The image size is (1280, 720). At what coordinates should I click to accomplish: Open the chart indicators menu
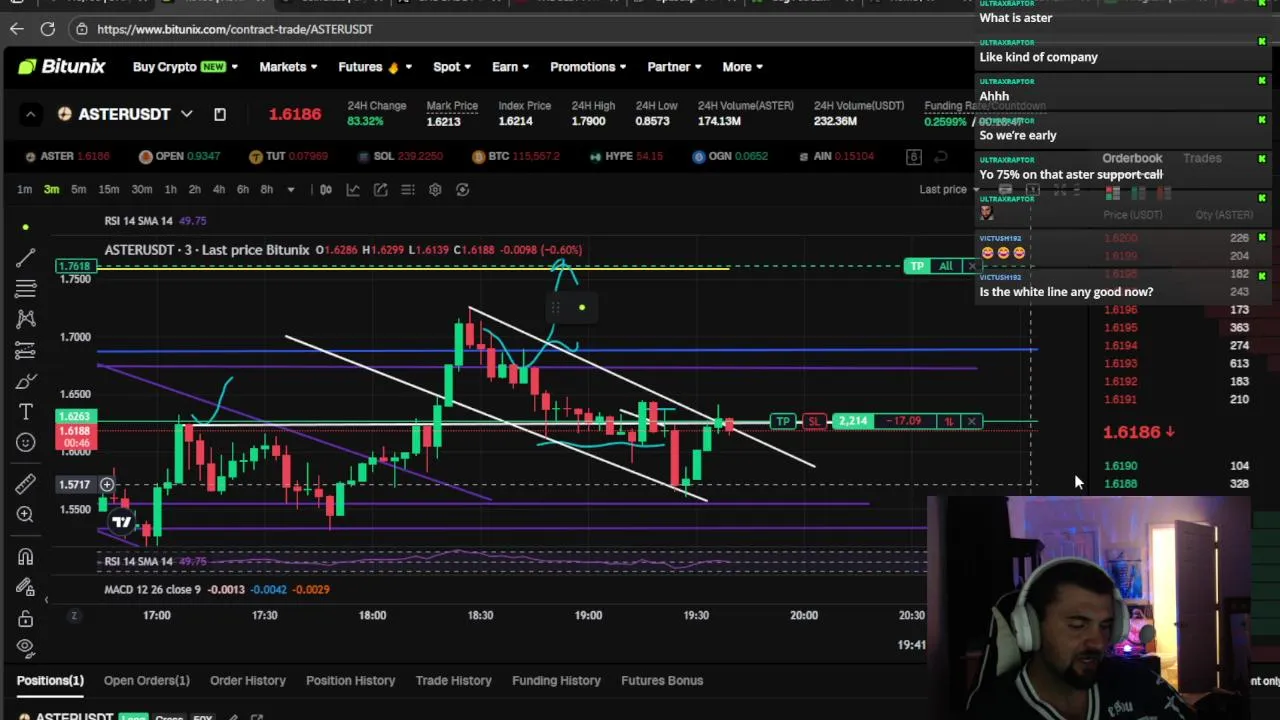pyautogui.click(x=353, y=189)
